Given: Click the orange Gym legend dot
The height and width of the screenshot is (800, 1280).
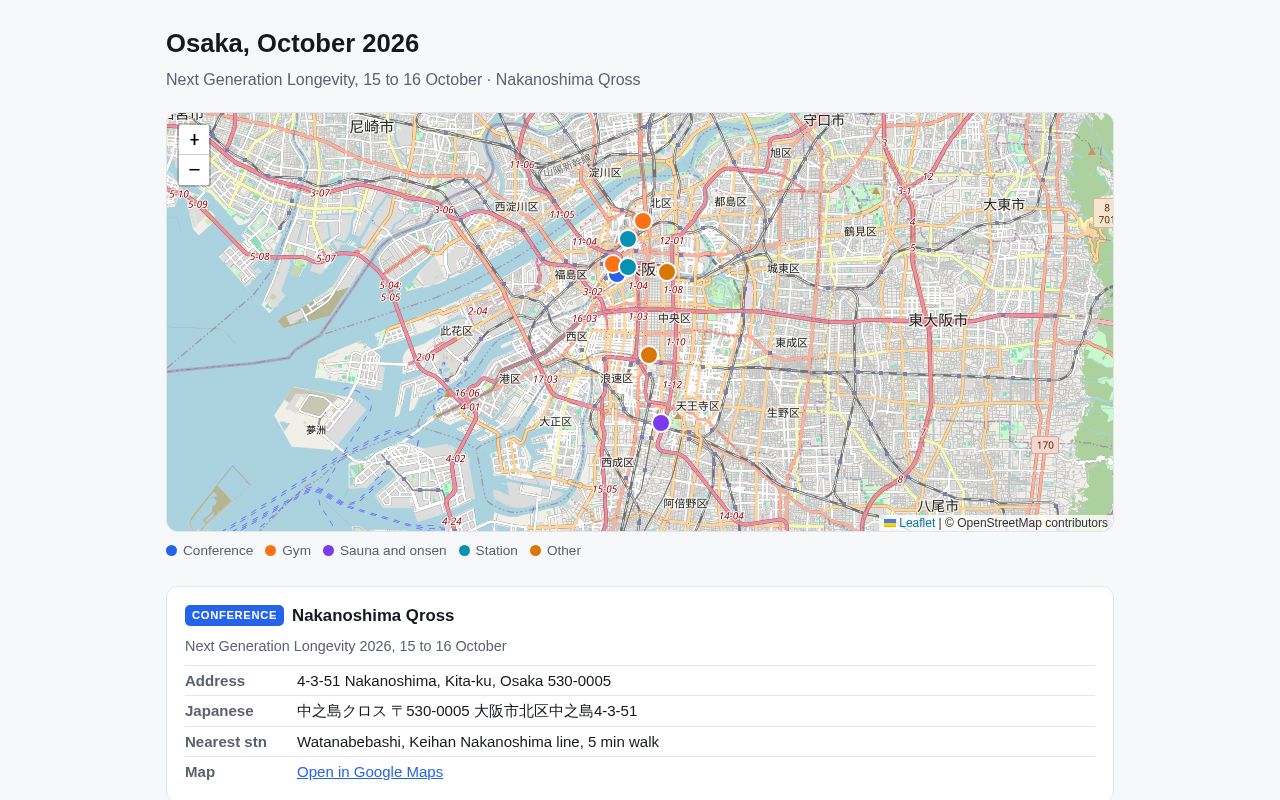Looking at the screenshot, I should click(271, 551).
